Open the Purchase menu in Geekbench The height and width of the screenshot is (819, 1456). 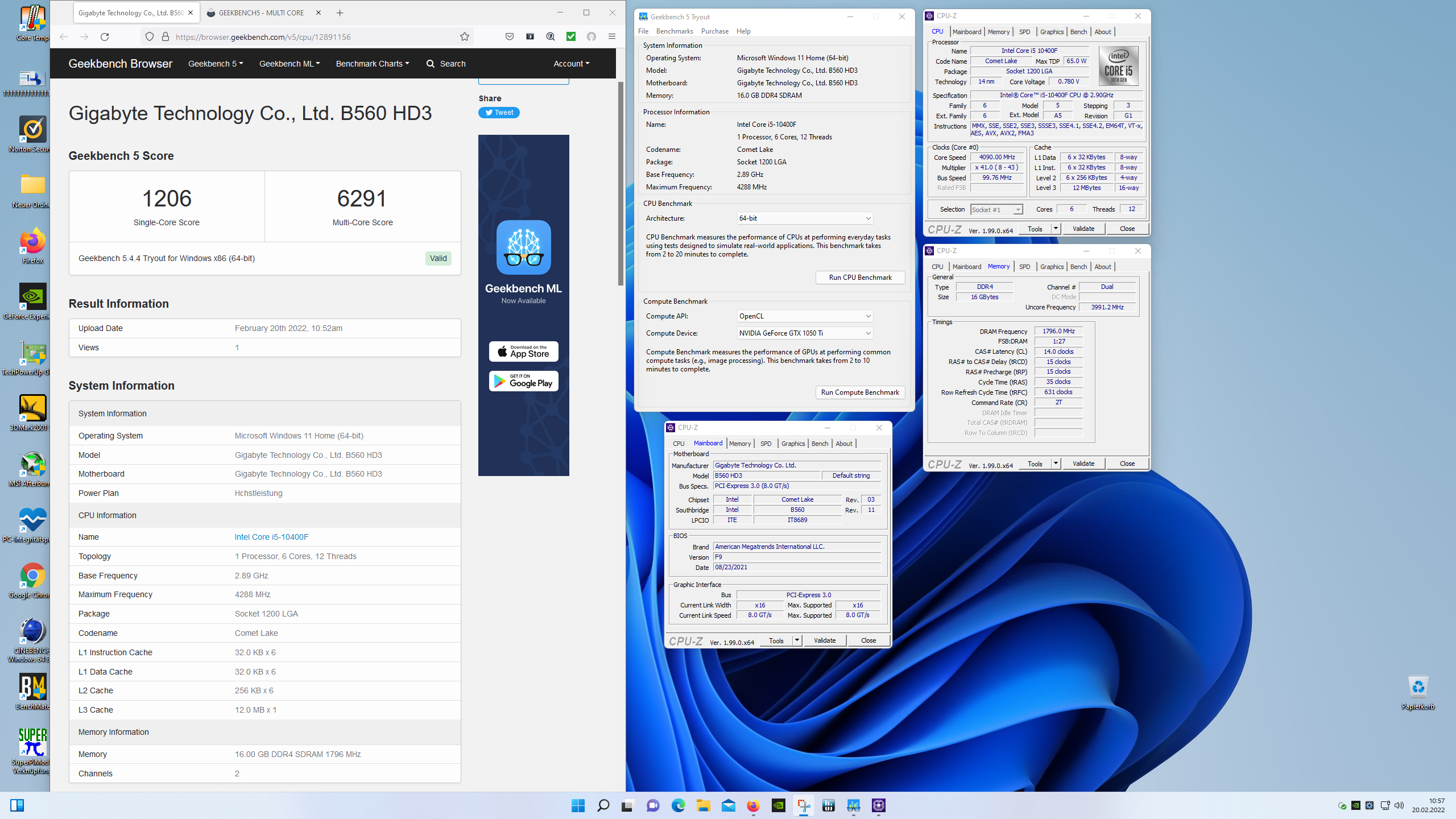coord(714,31)
